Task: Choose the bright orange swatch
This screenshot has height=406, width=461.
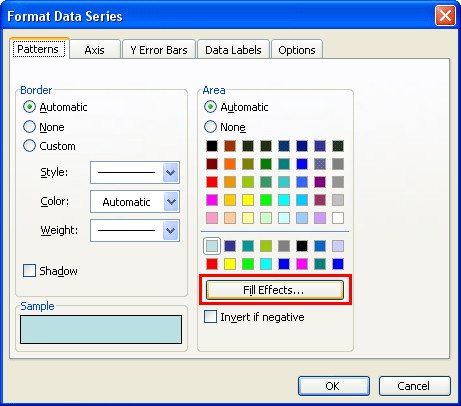Action: tap(230, 164)
